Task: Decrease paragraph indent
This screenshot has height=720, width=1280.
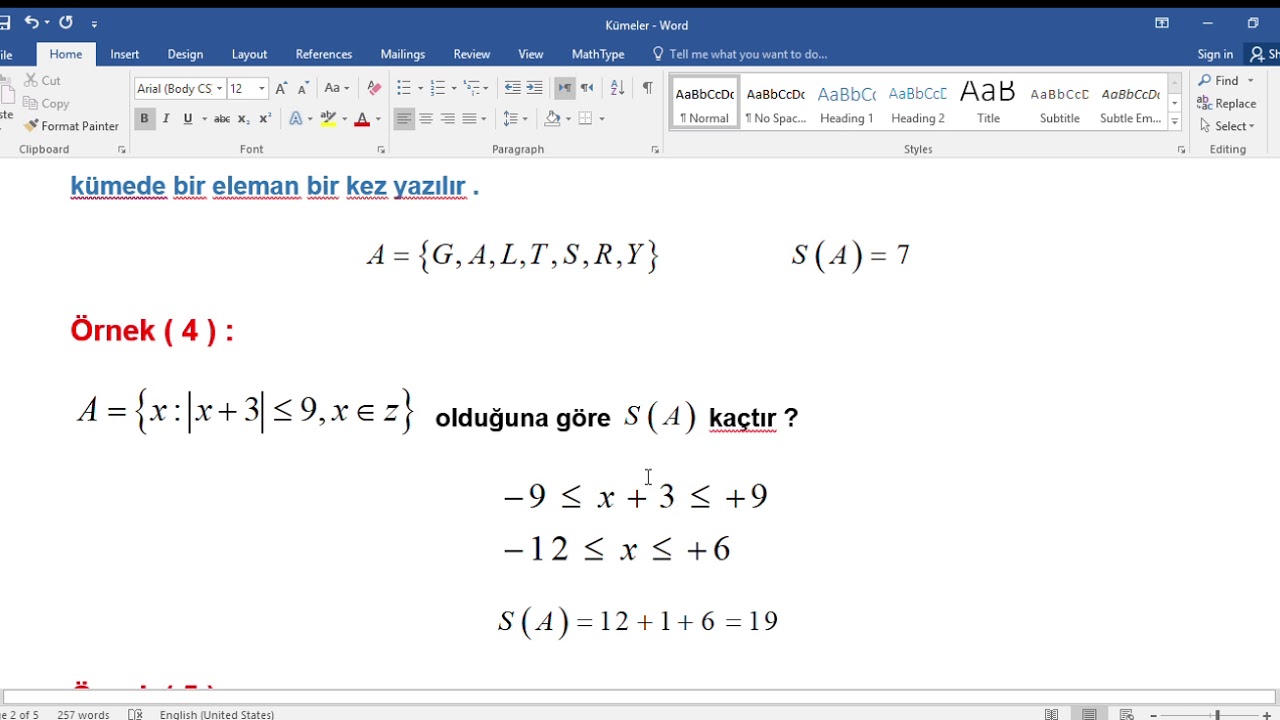Action: [x=512, y=88]
